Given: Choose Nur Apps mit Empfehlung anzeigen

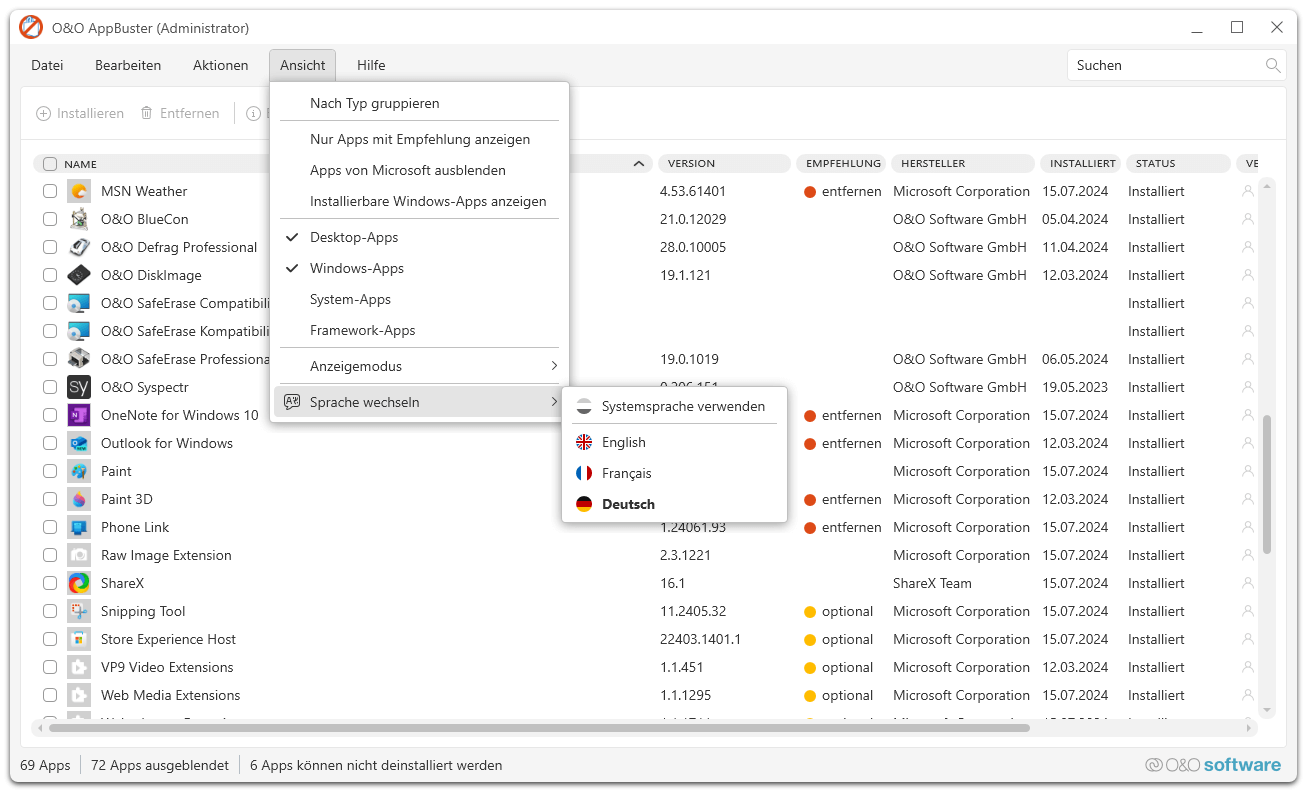Looking at the screenshot, I should (x=418, y=139).
